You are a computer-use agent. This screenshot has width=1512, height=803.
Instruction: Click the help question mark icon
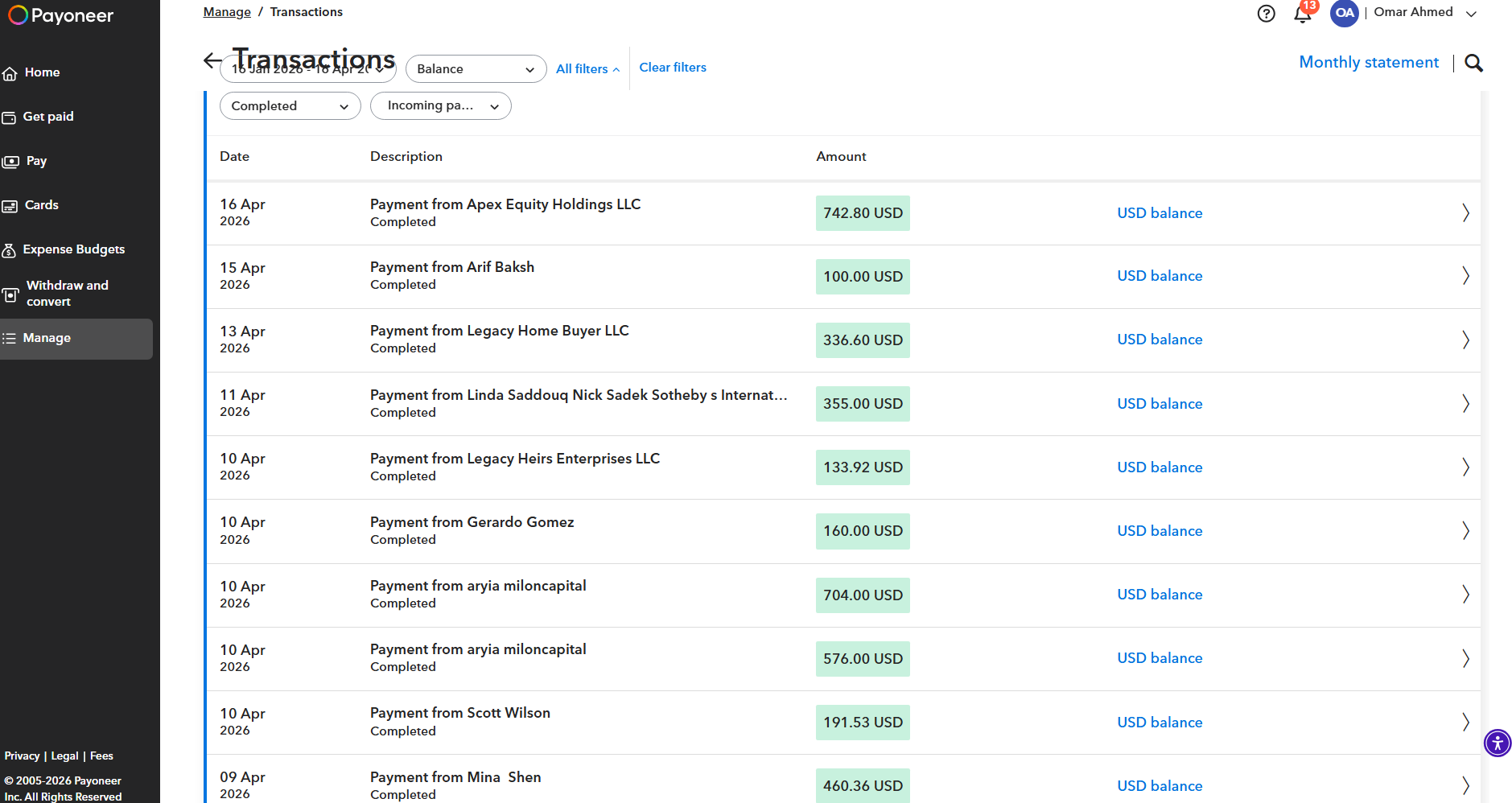[x=1266, y=14]
